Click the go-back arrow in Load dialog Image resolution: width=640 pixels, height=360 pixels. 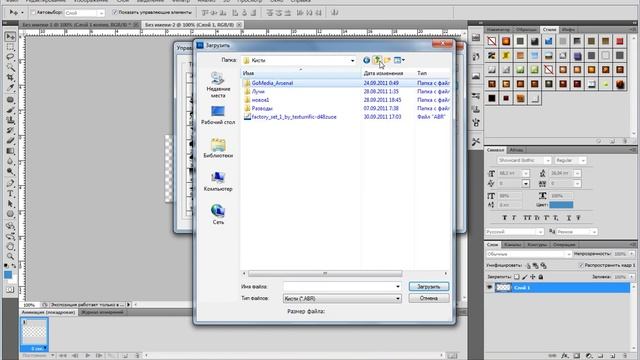click(367, 60)
